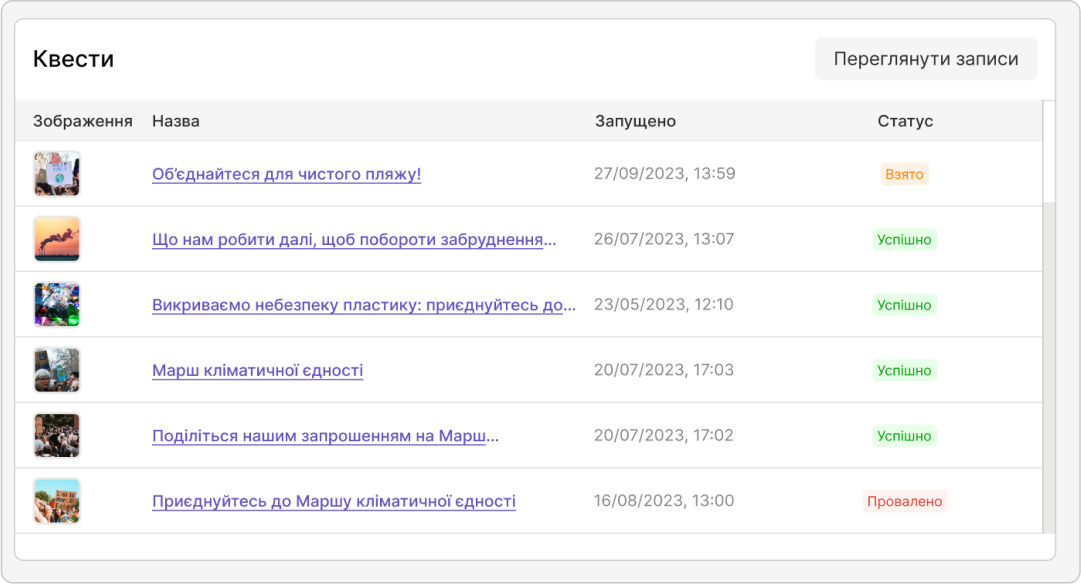The image size is (1081, 584).
Task: Click 'Успішно' badge in the 26/07/2023 row
Action: pos(904,240)
